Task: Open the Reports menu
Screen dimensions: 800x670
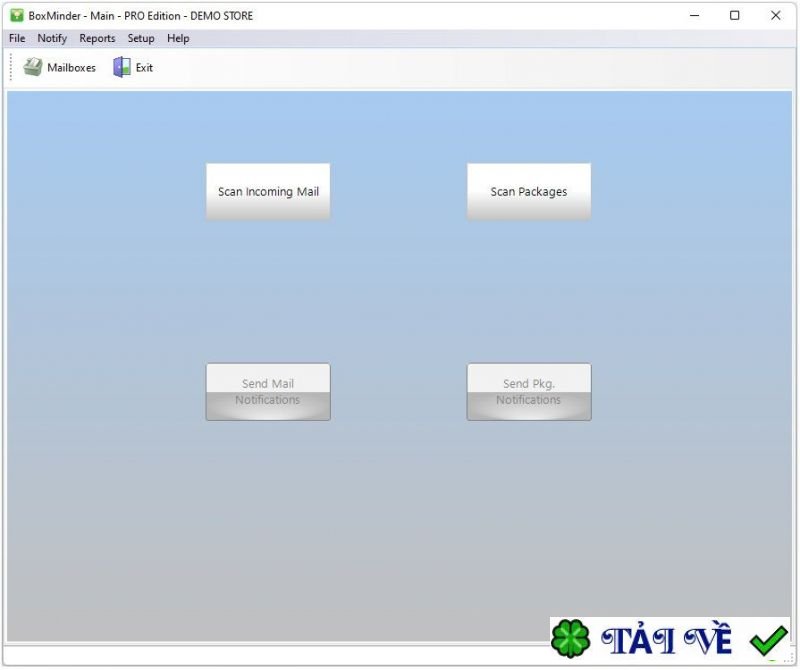Action: pos(96,38)
